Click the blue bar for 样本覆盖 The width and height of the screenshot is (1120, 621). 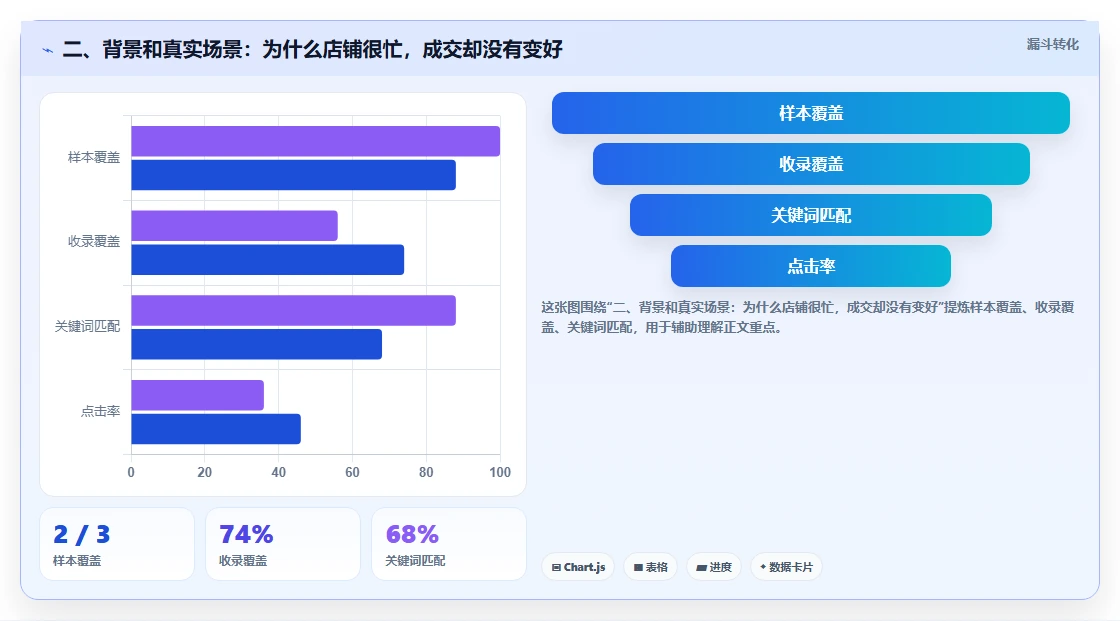[x=293, y=175]
